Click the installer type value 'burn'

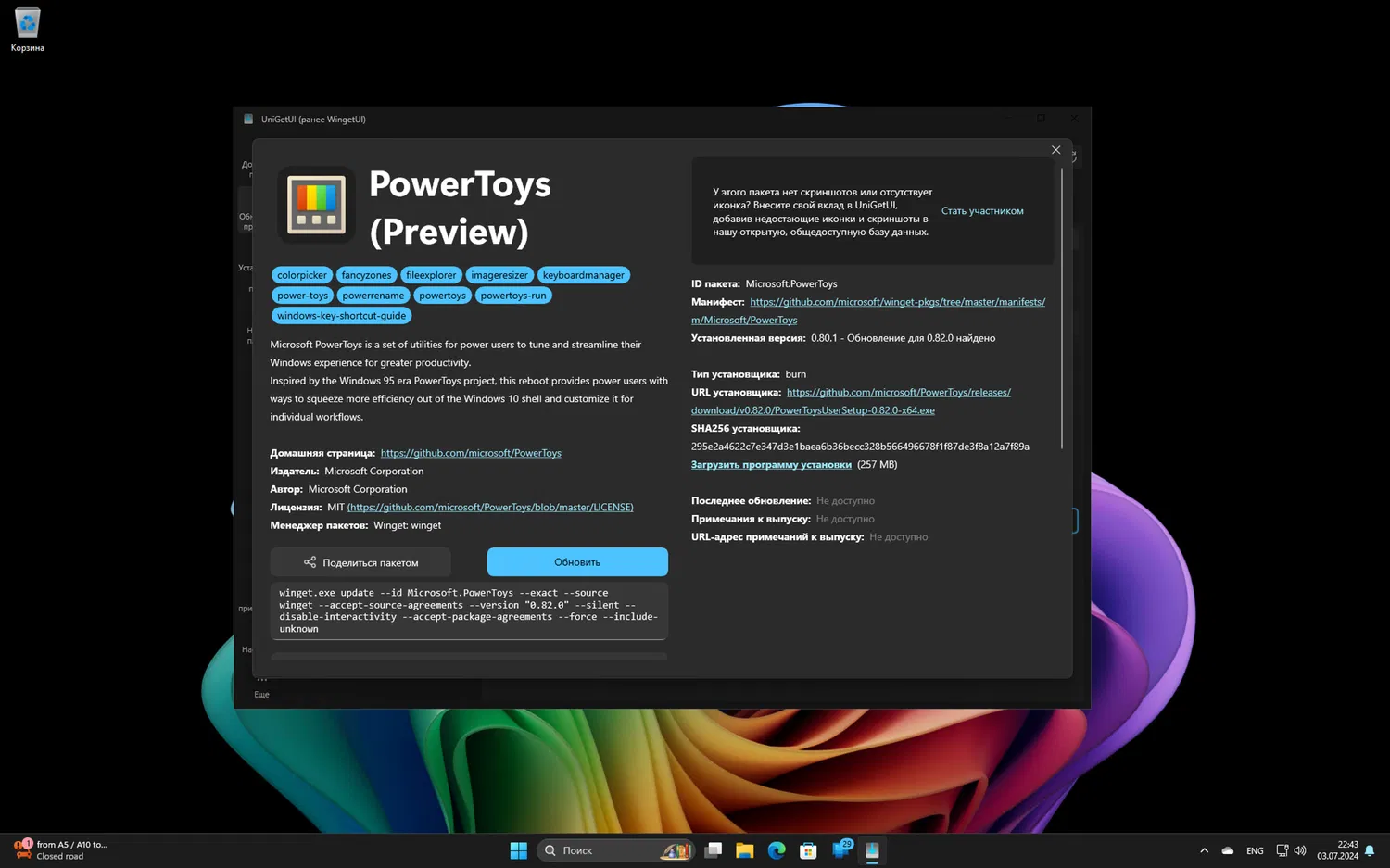796,374
